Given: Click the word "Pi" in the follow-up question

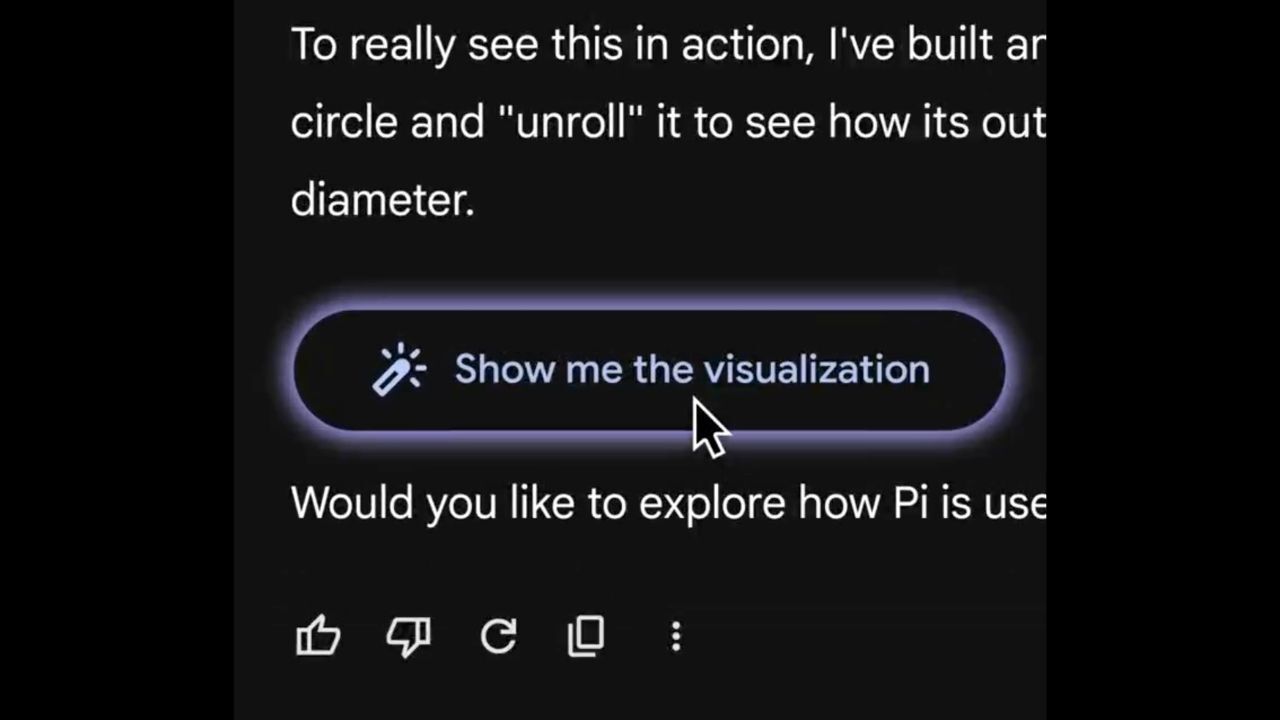Looking at the screenshot, I should click(x=911, y=502).
